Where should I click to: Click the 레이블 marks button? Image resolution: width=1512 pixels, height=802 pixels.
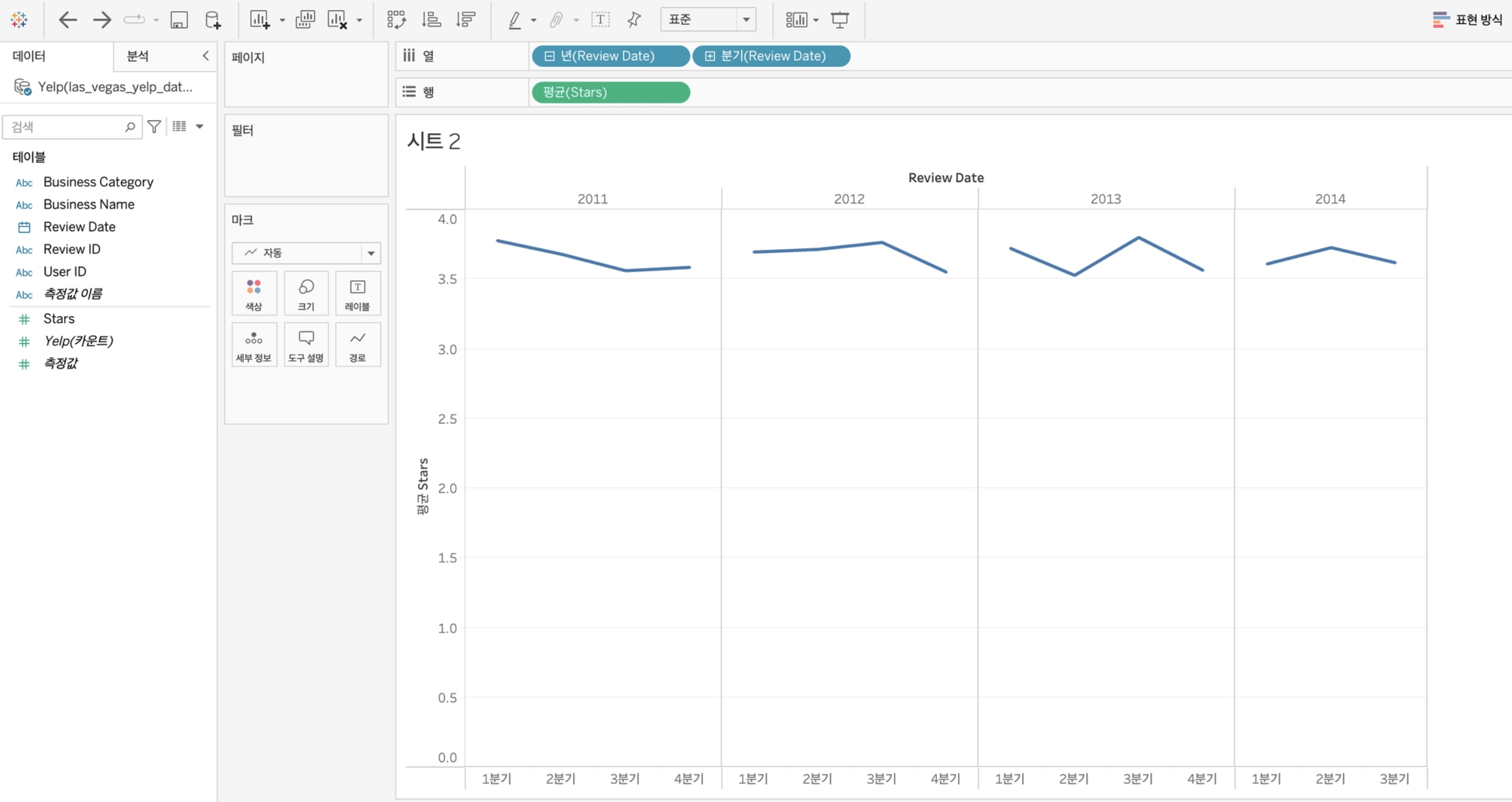(x=357, y=294)
